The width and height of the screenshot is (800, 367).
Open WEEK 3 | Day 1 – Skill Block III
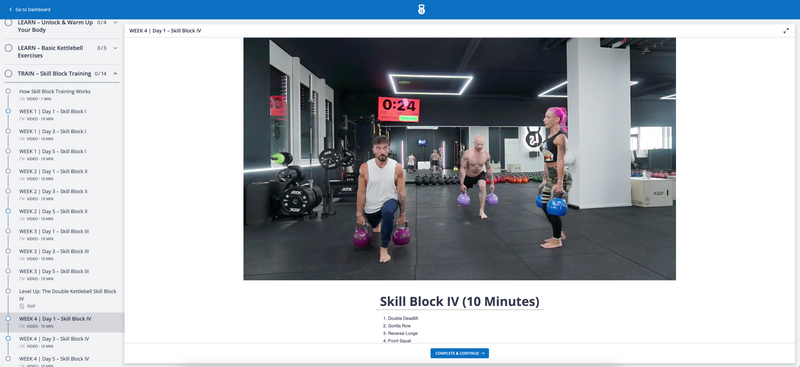[54, 231]
